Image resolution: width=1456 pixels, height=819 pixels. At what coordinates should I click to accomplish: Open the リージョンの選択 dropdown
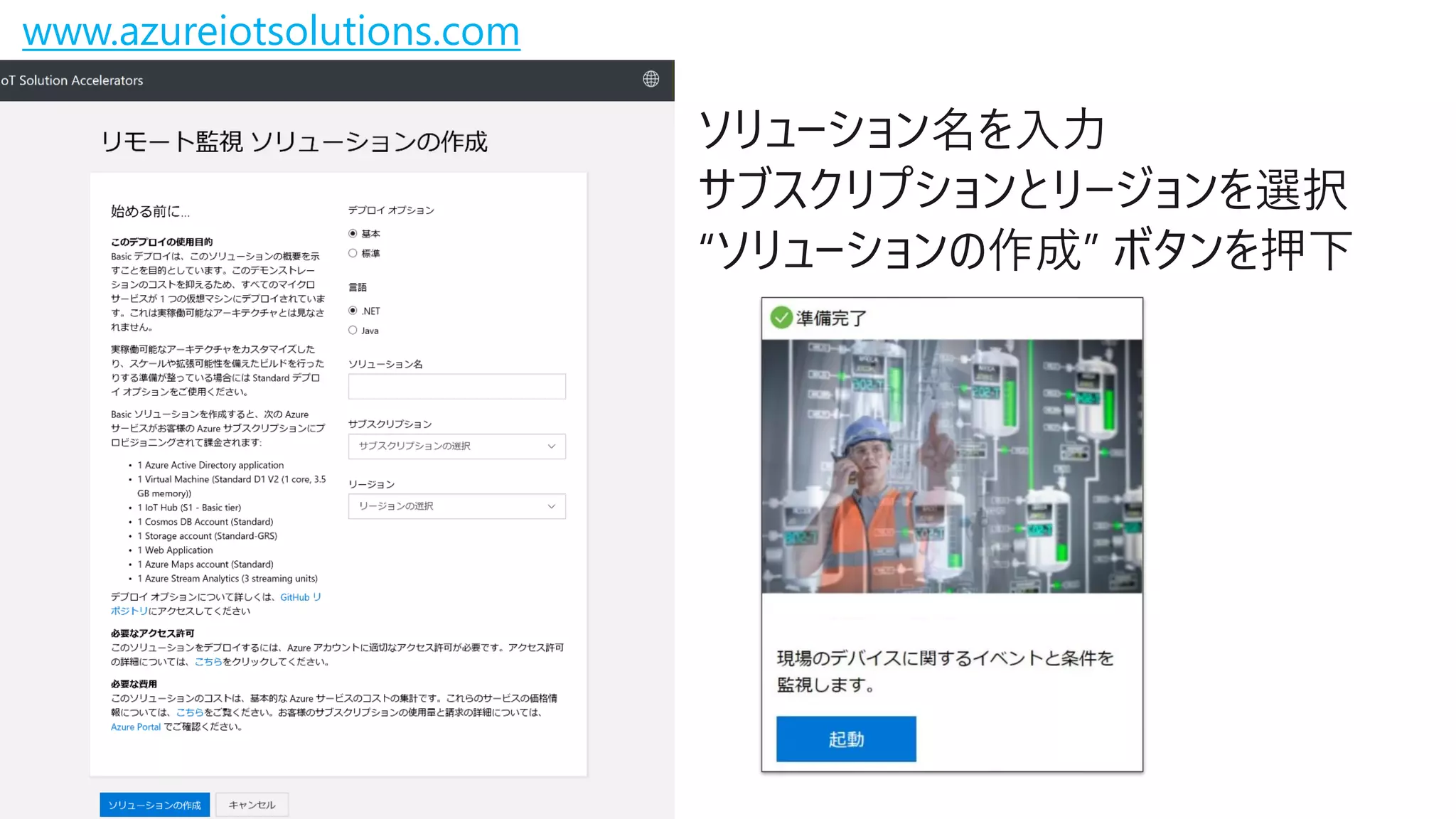tap(457, 506)
